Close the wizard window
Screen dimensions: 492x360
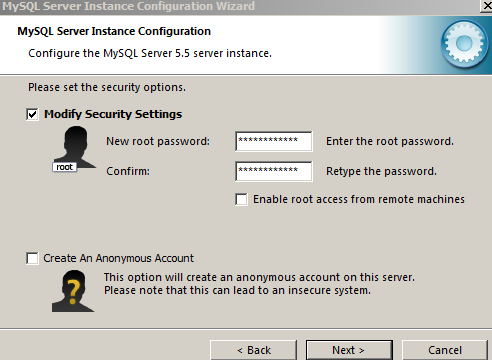click(x=487, y=6)
